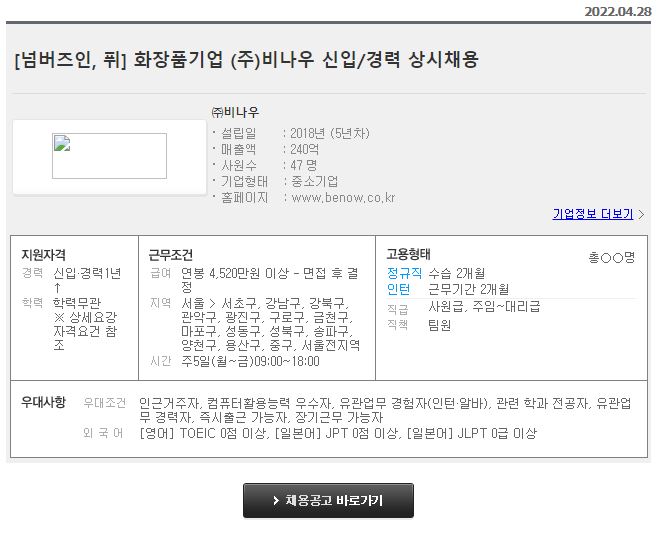657x557 pixels.
Task: Click the homepage www.benow.co.kr text
Action: (343, 197)
